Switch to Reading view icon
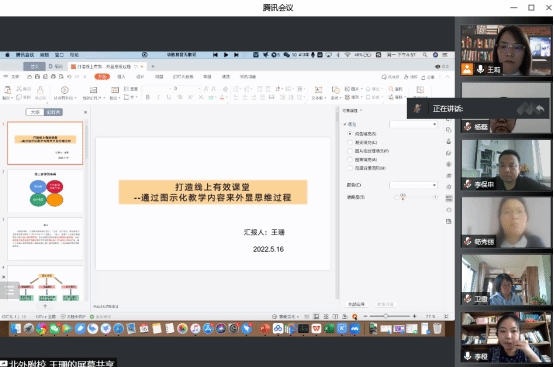 [335, 316]
